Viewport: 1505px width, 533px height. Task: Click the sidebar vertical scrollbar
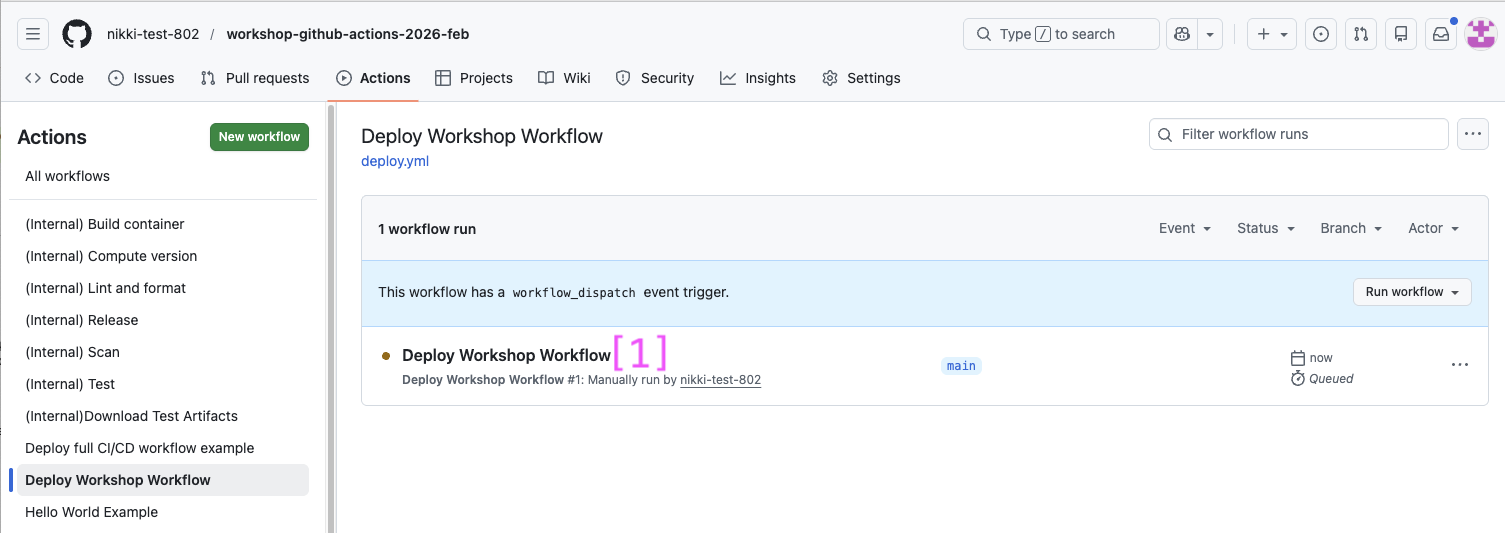tap(331, 318)
